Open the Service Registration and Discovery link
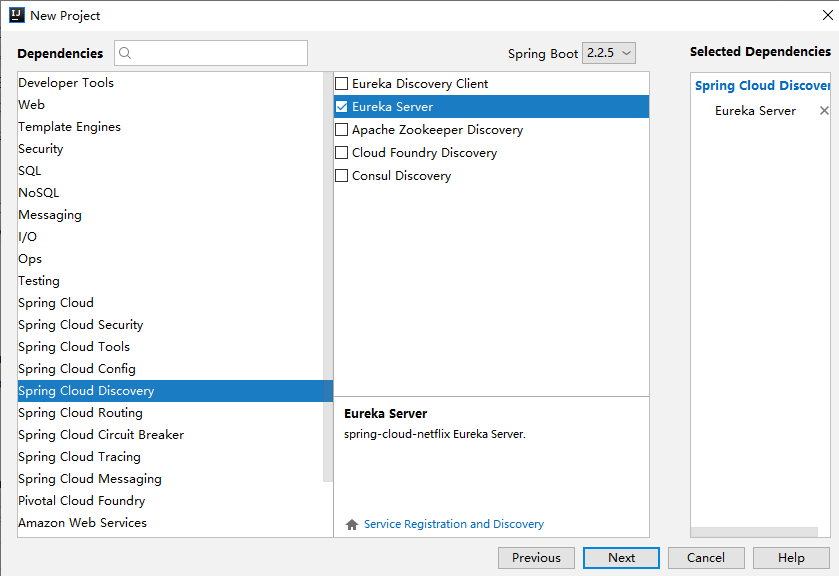The image size is (839, 576). [454, 524]
